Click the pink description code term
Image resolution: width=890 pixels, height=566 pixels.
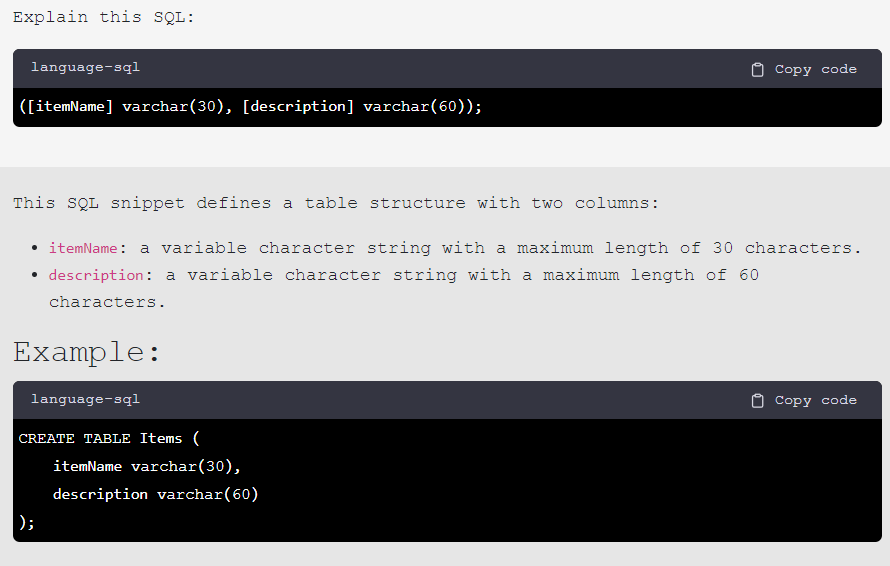[96, 275]
